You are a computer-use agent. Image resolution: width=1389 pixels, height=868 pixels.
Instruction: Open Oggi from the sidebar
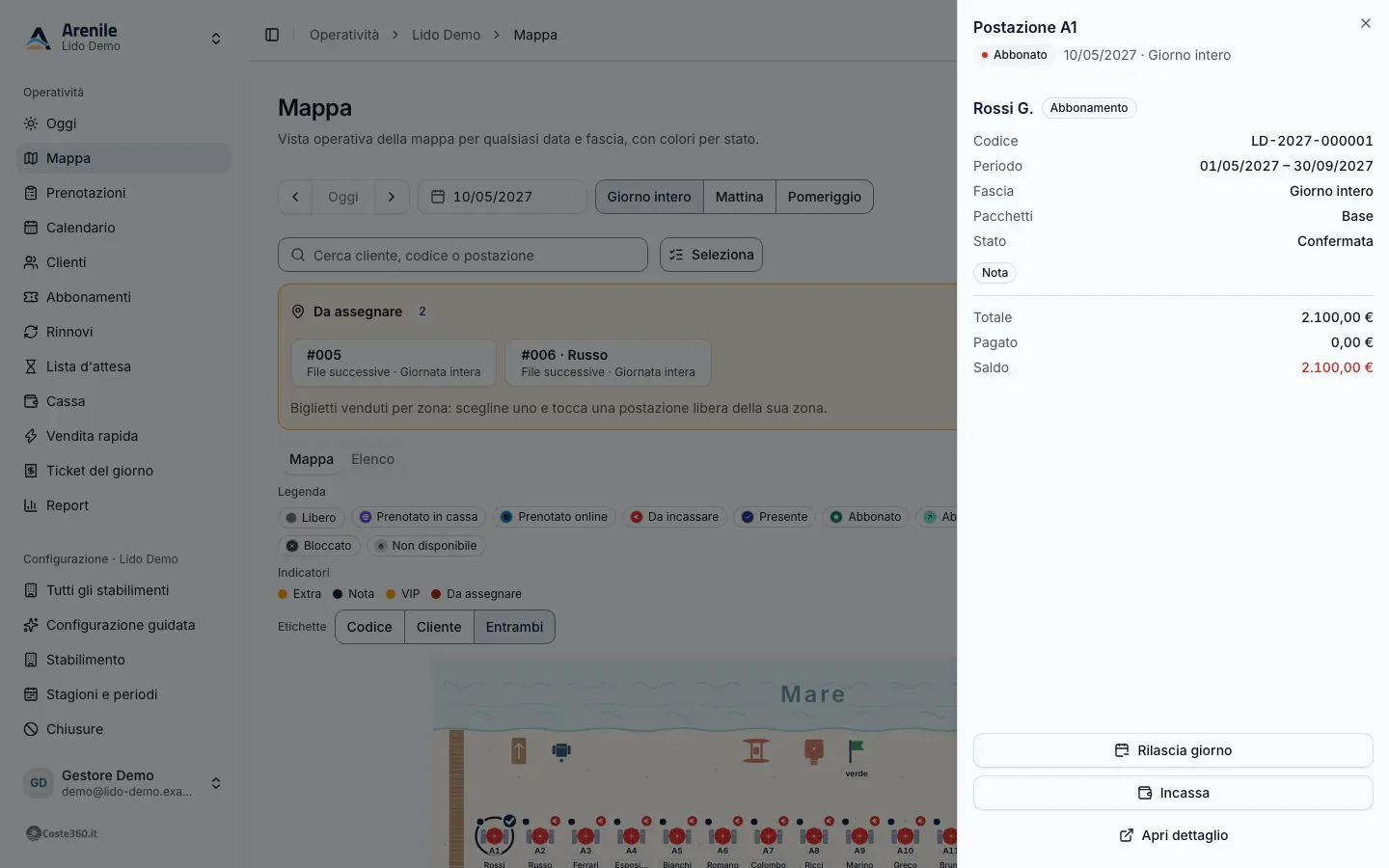click(x=124, y=123)
